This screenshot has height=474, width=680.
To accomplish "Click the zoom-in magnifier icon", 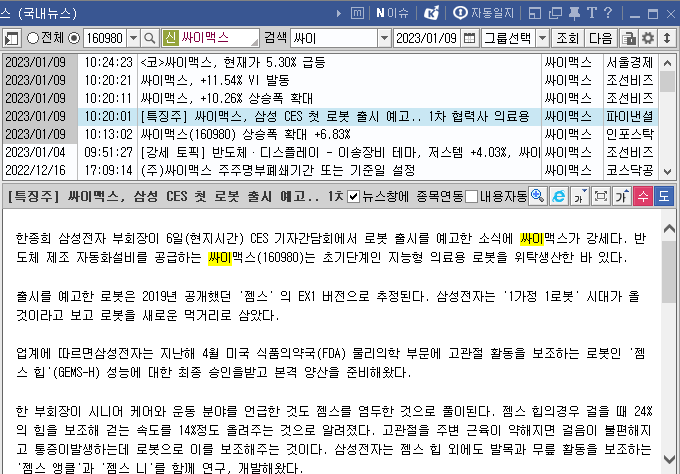I will [x=538, y=196].
